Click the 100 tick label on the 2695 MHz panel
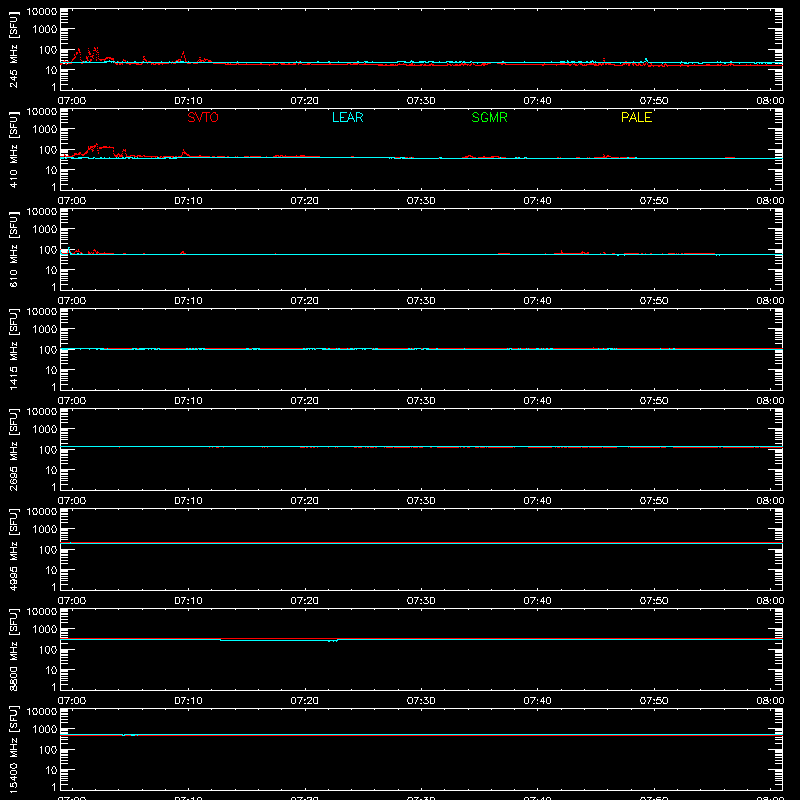This screenshot has height=800, width=800. (x=48, y=450)
